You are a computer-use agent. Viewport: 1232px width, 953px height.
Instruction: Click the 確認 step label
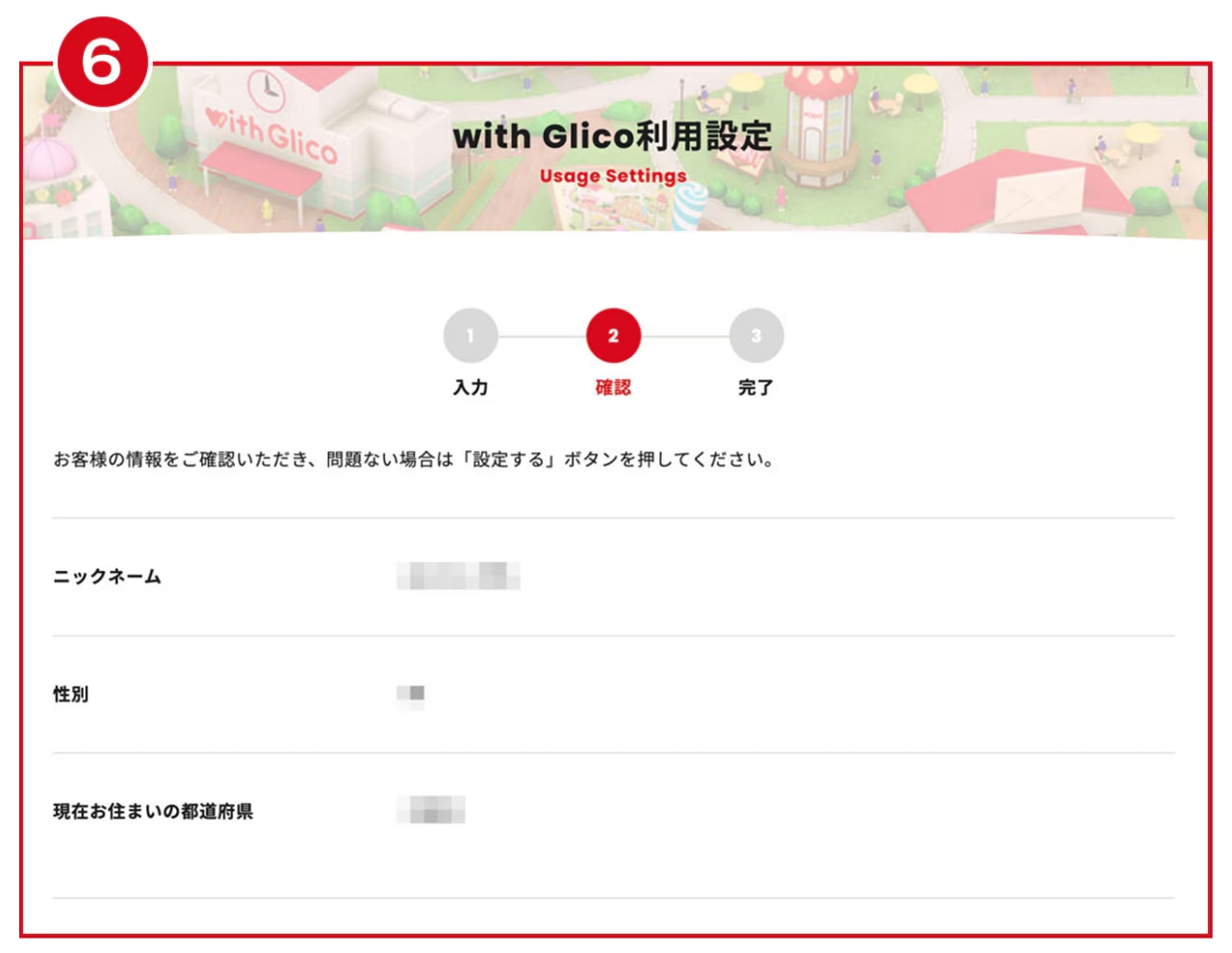click(x=613, y=388)
